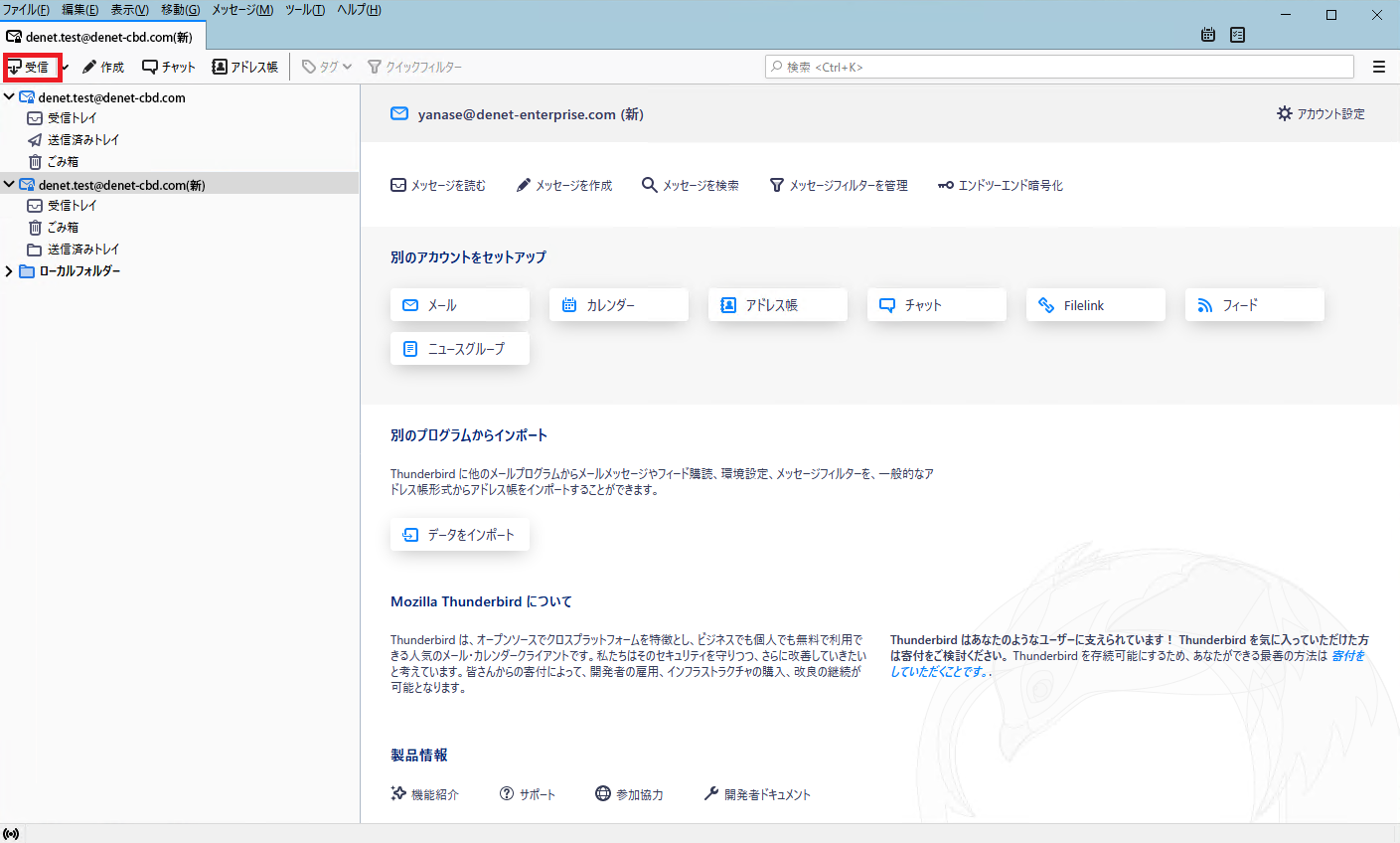
Task: Open the ツール menu
Action: [x=305, y=10]
